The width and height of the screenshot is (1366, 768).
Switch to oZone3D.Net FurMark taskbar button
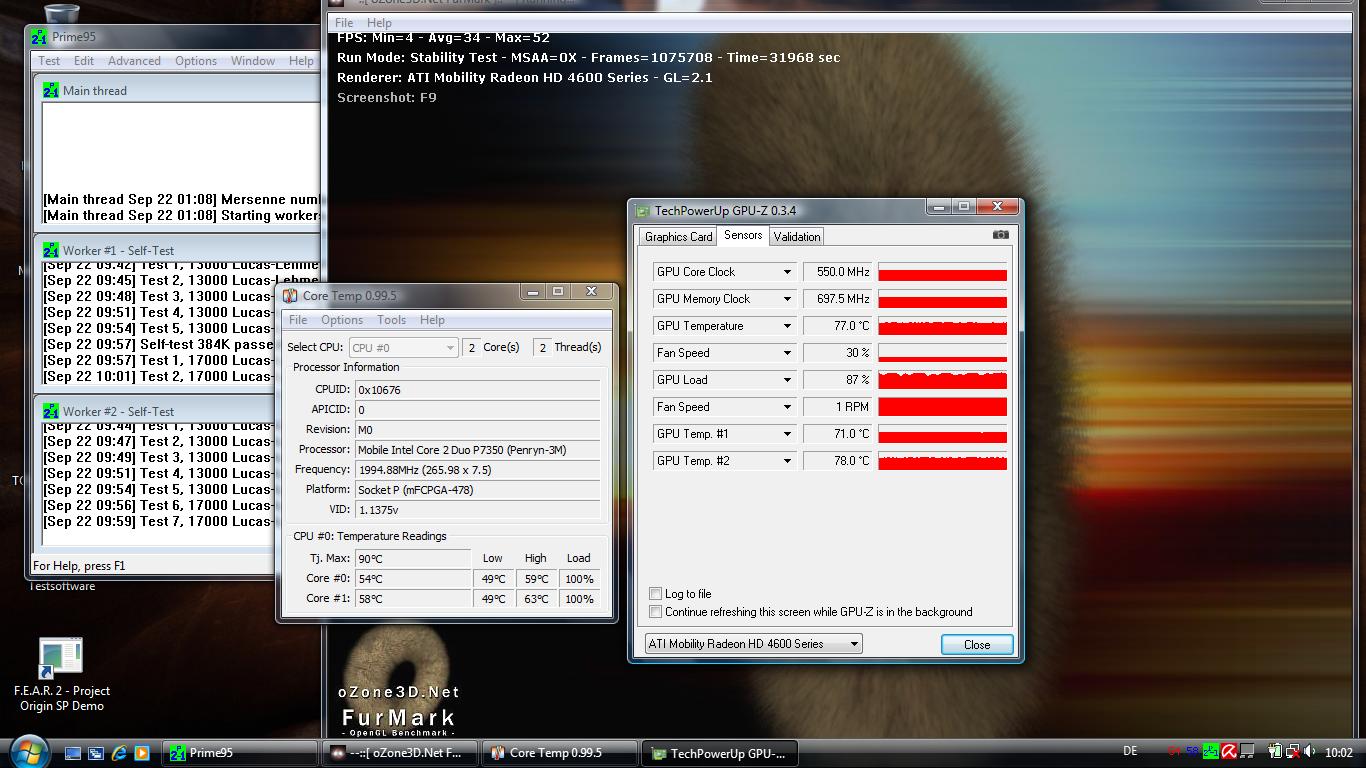398,753
